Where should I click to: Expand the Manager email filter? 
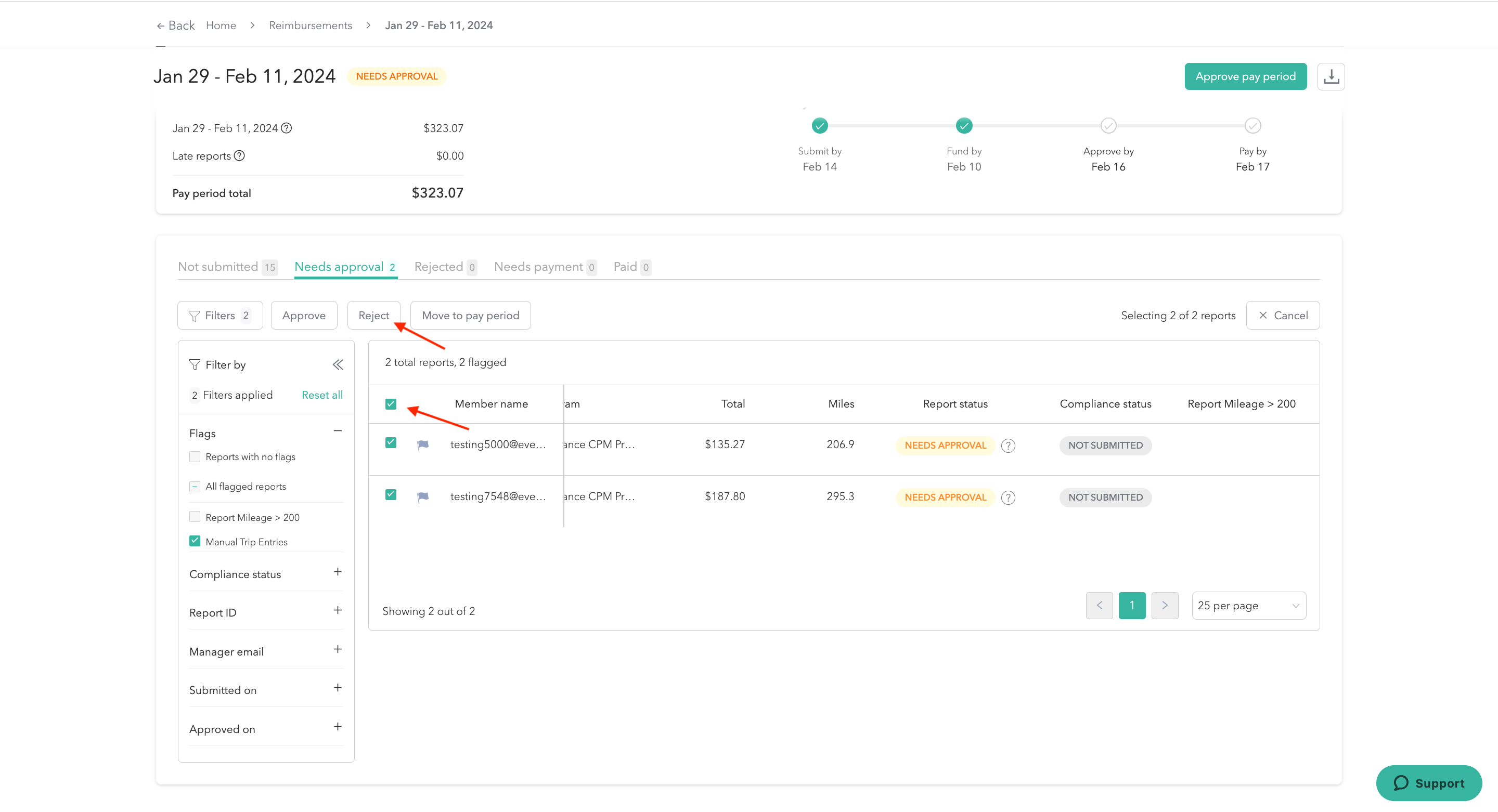point(337,649)
